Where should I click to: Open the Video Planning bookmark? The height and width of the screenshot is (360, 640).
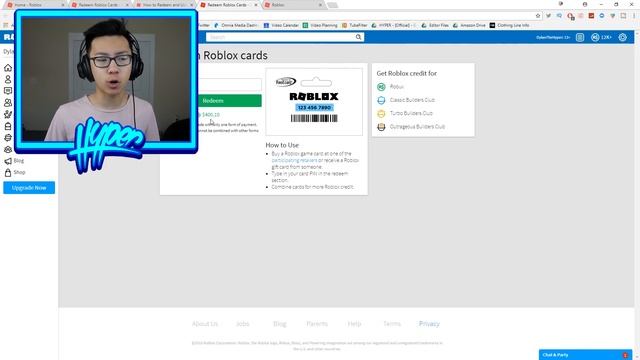(x=320, y=25)
